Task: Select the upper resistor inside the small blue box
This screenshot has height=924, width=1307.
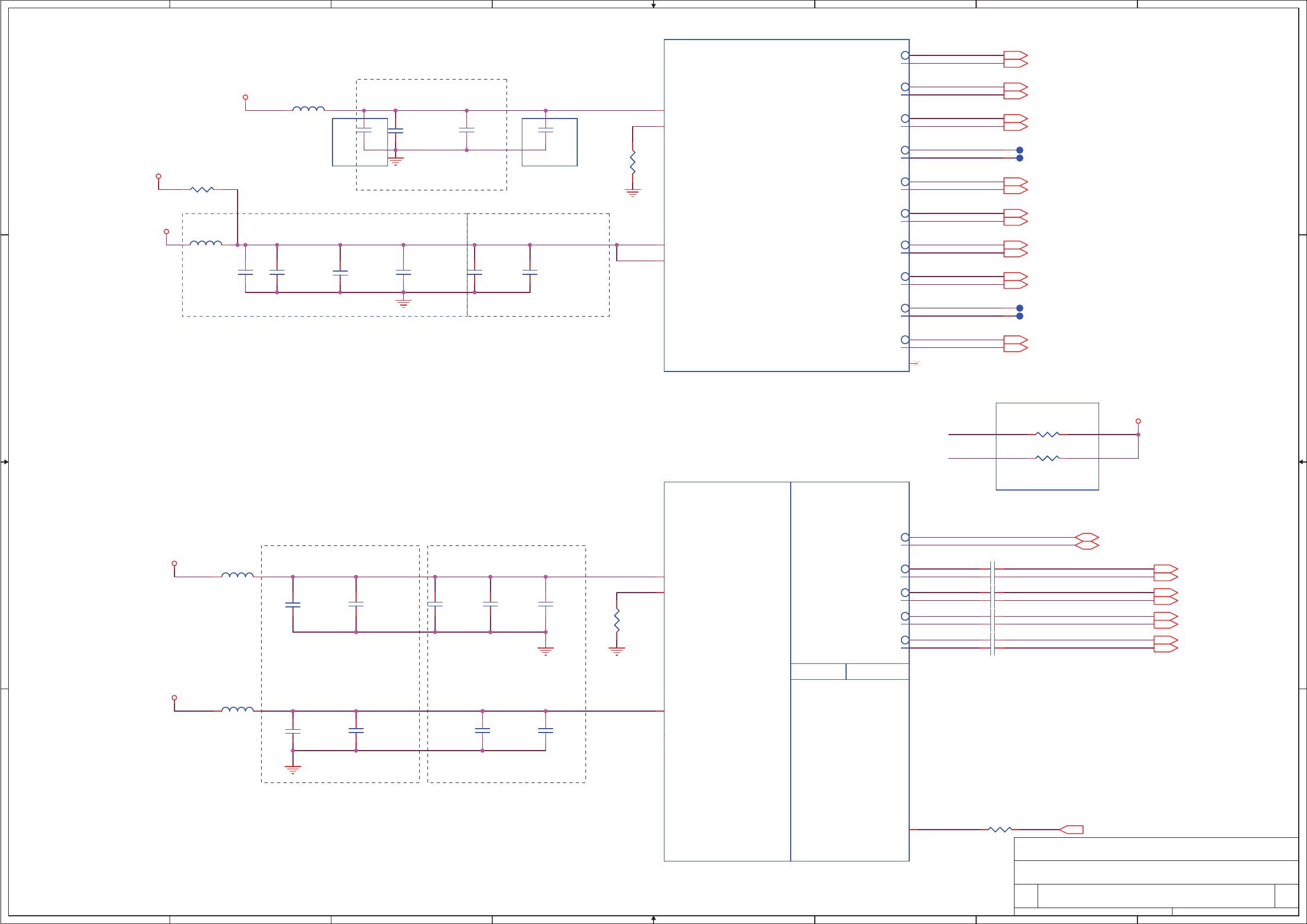Action: click(1047, 435)
